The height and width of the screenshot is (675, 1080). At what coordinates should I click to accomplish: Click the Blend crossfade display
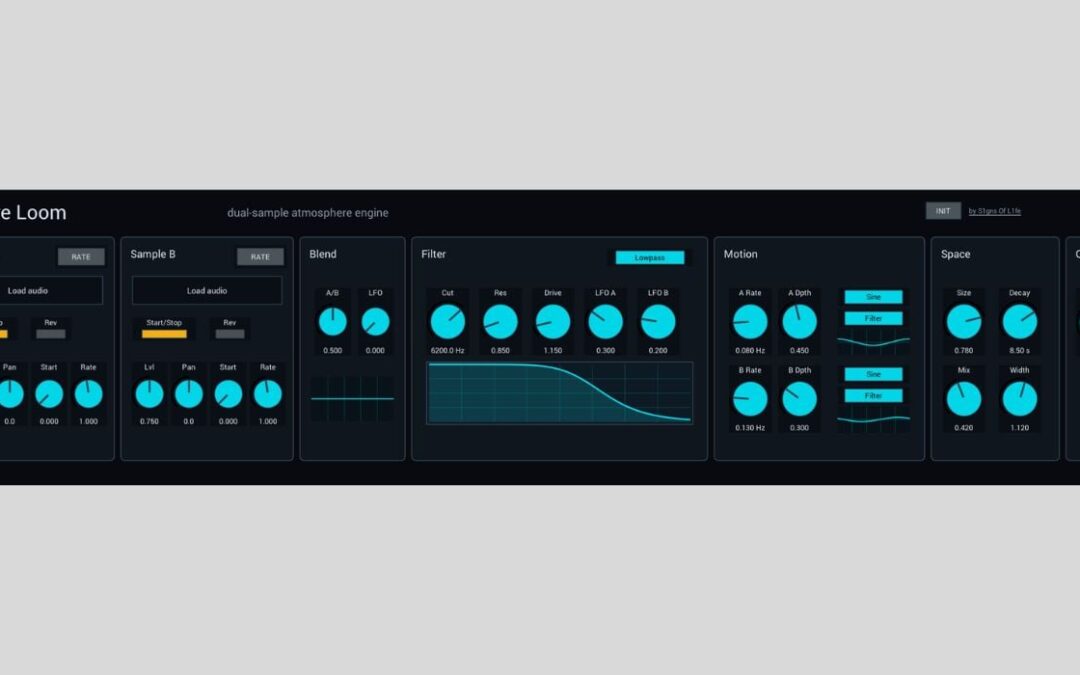click(x=352, y=398)
